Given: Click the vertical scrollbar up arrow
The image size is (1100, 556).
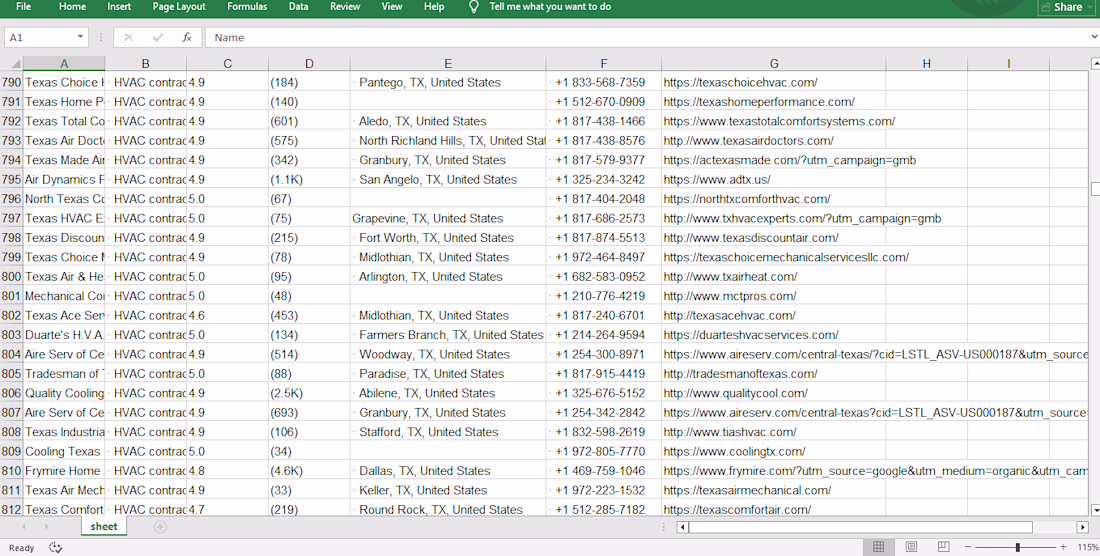Looking at the screenshot, I should pyautogui.click(x=1094, y=64).
